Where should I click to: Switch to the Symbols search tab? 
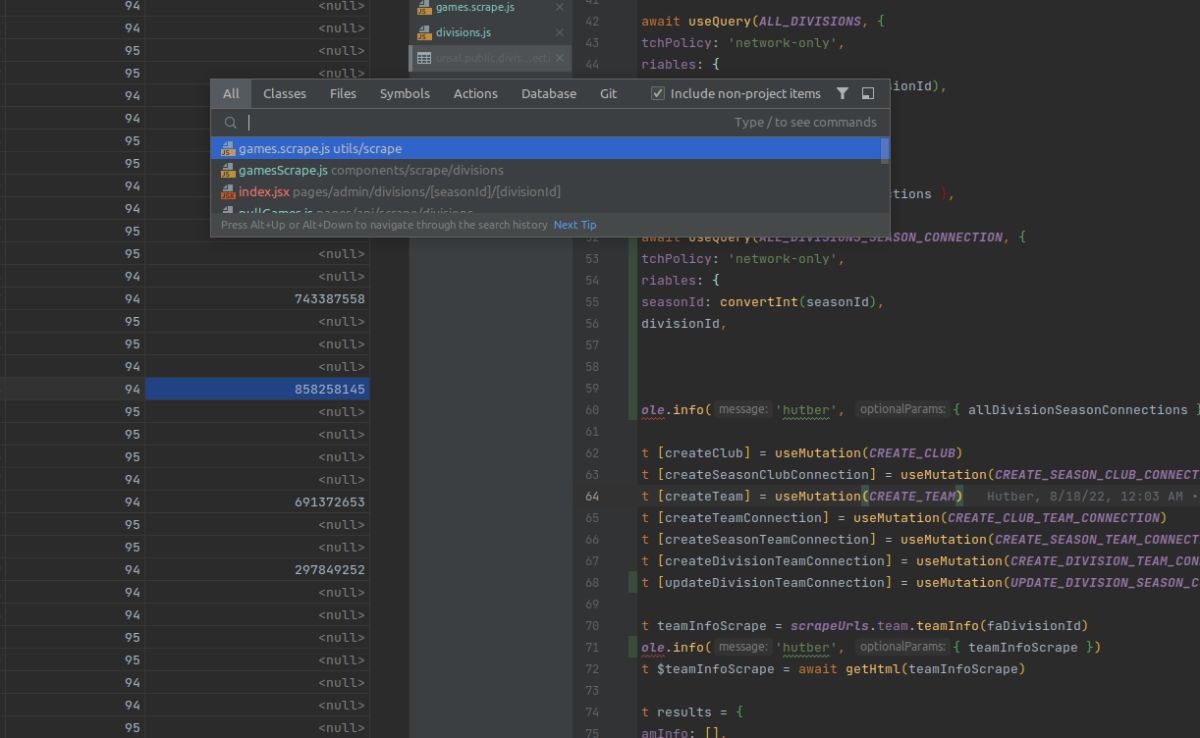coord(405,93)
